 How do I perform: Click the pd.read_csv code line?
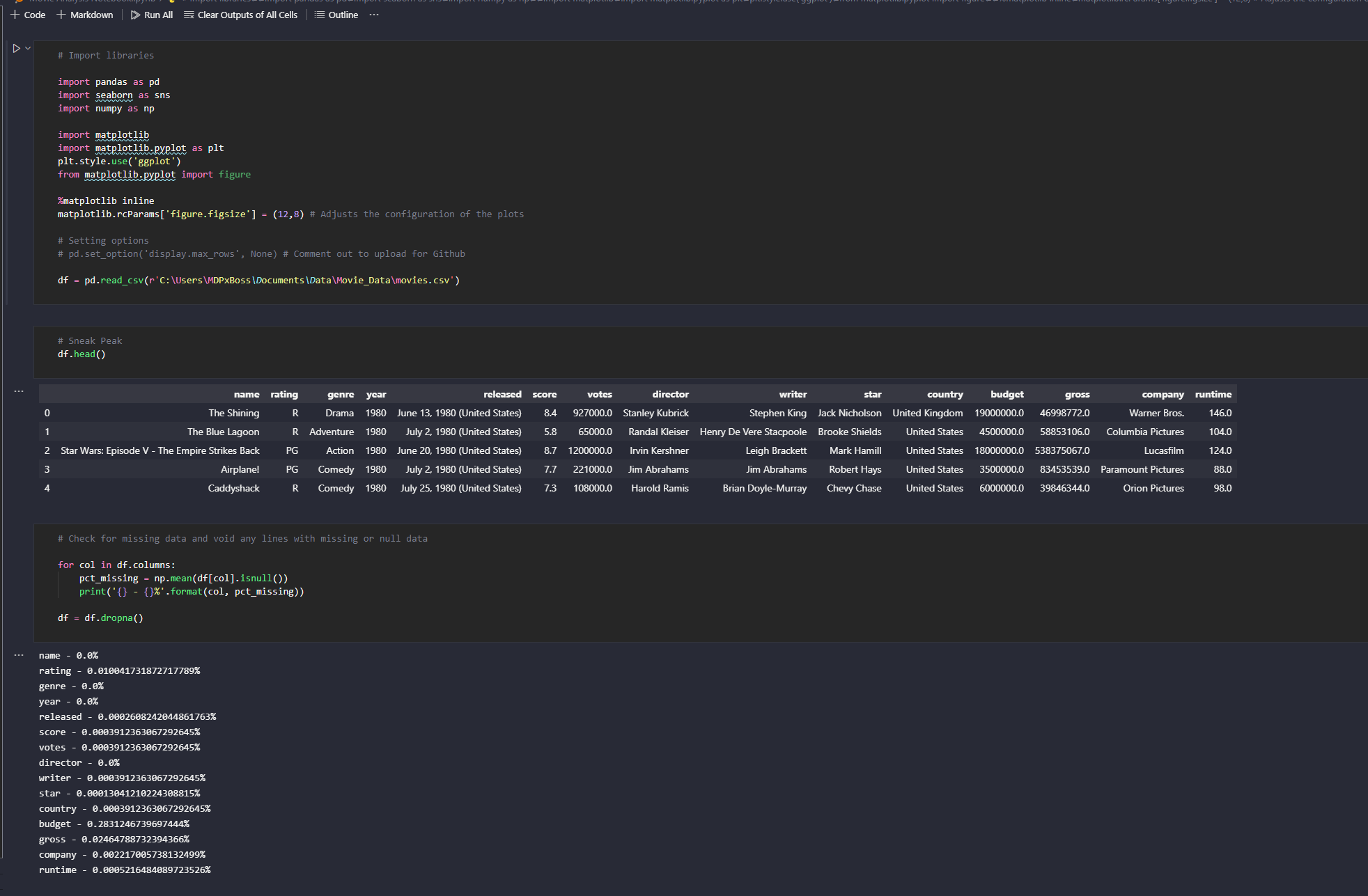[258, 280]
